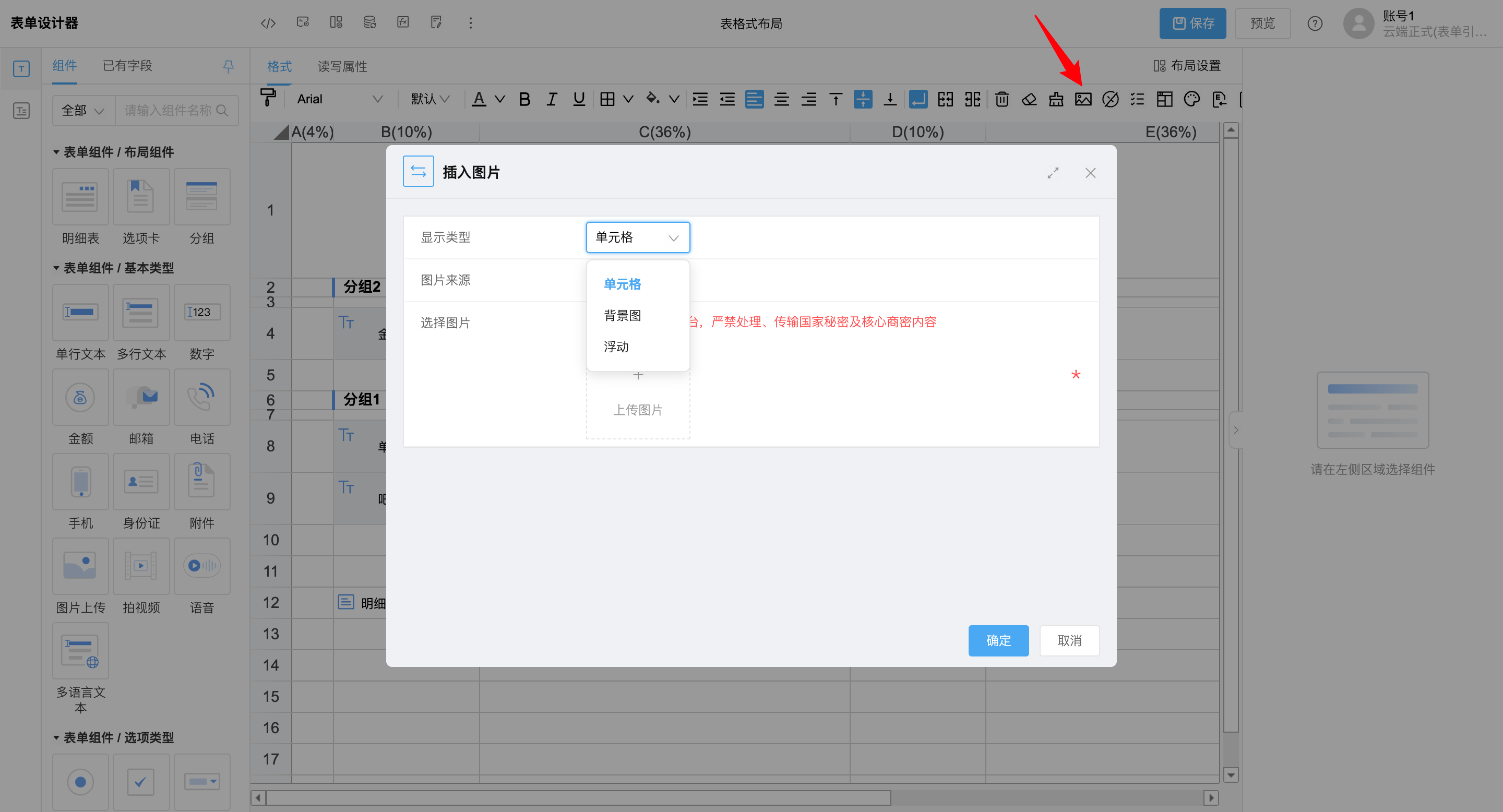Select align center icon
The height and width of the screenshot is (812, 1503).
781,99
